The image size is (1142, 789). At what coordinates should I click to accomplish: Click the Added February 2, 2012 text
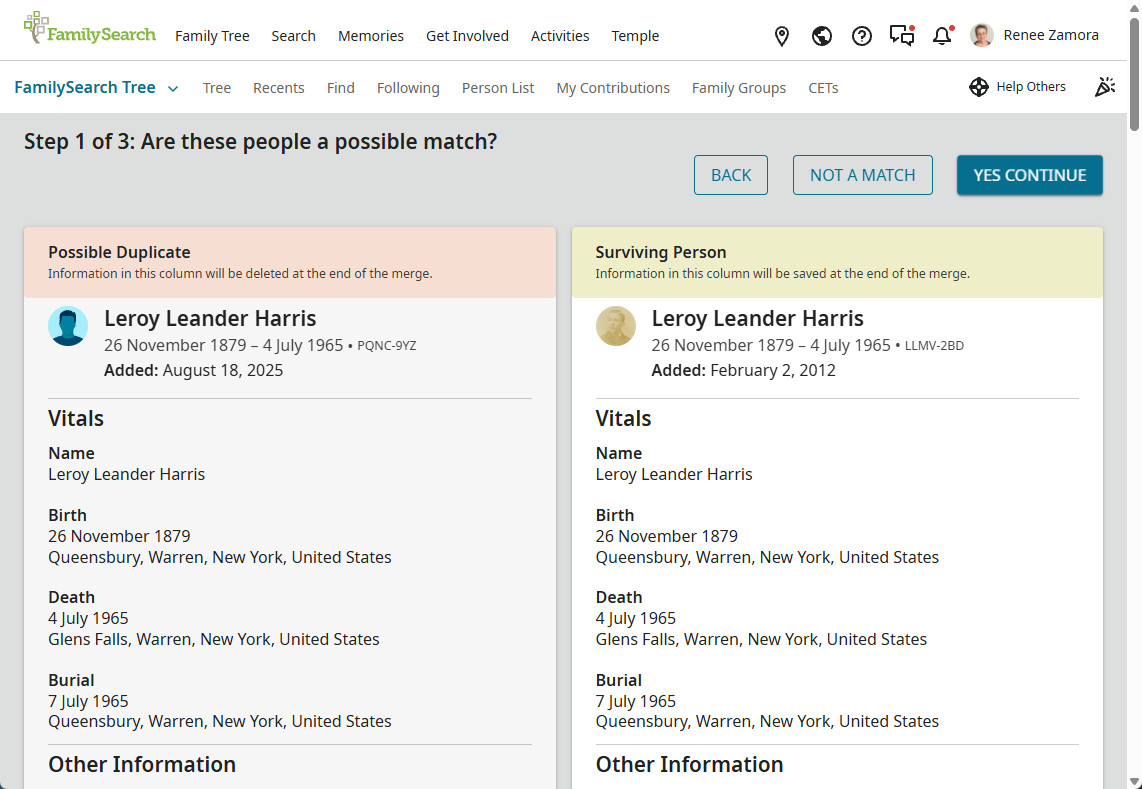click(x=744, y=370)
